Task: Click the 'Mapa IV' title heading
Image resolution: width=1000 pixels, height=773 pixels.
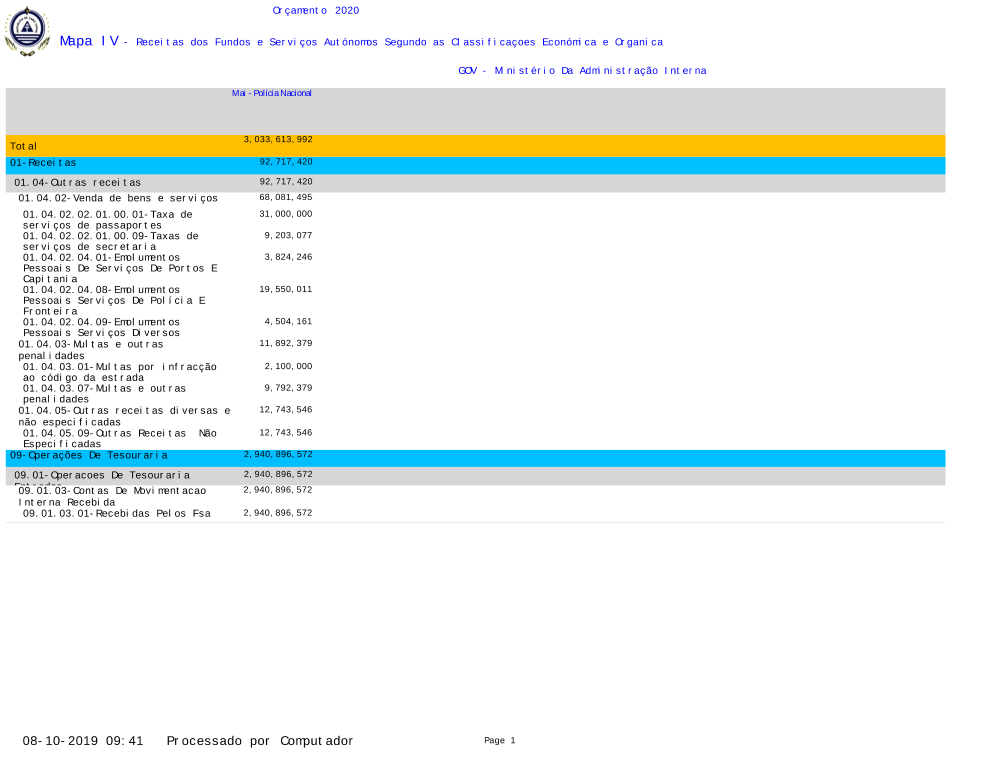Action: point(89,41)
